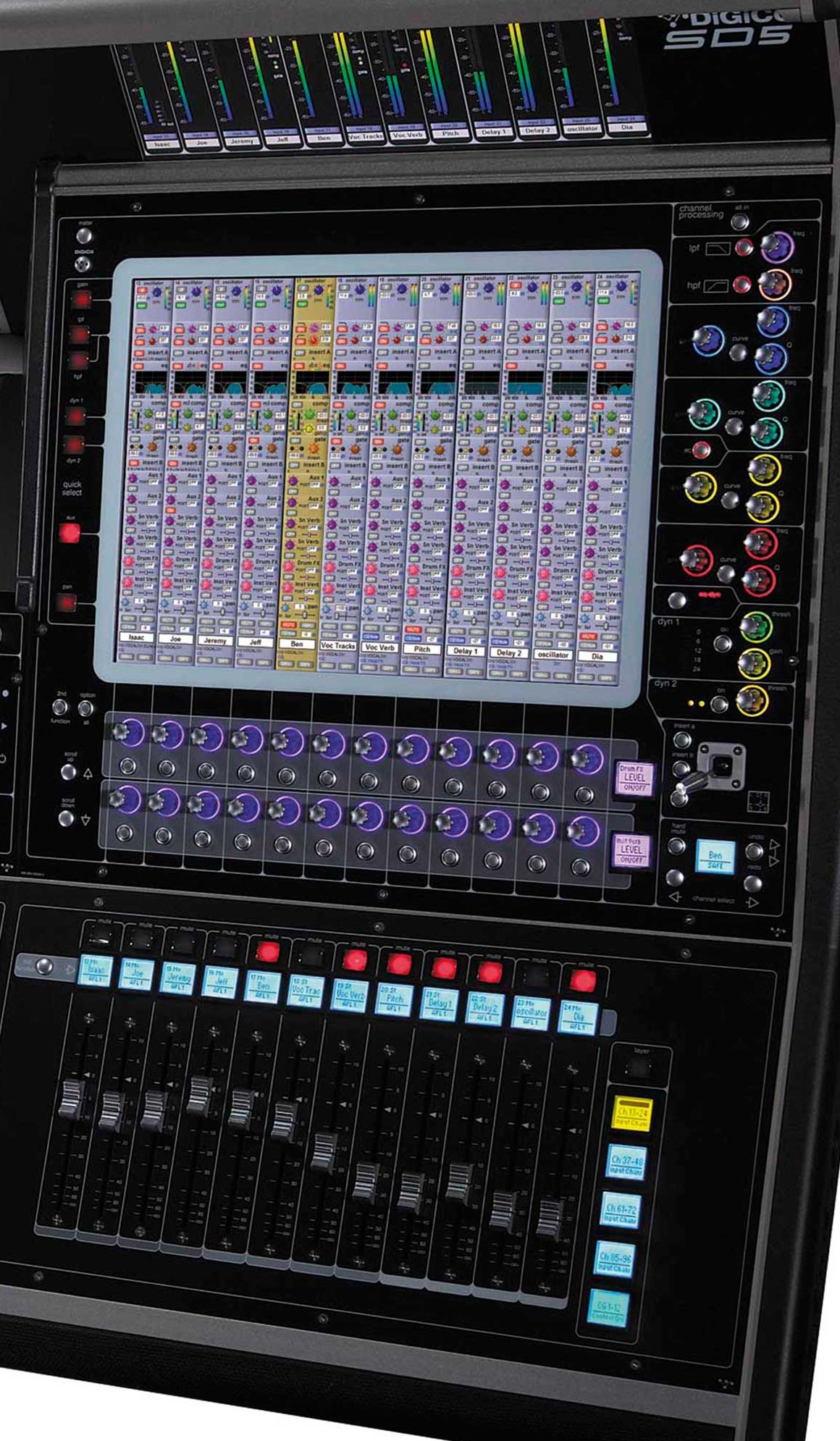This screenshot has width=840, height=1441.
Task: Touch the red EQ gain knob
Action: [695, 559]
